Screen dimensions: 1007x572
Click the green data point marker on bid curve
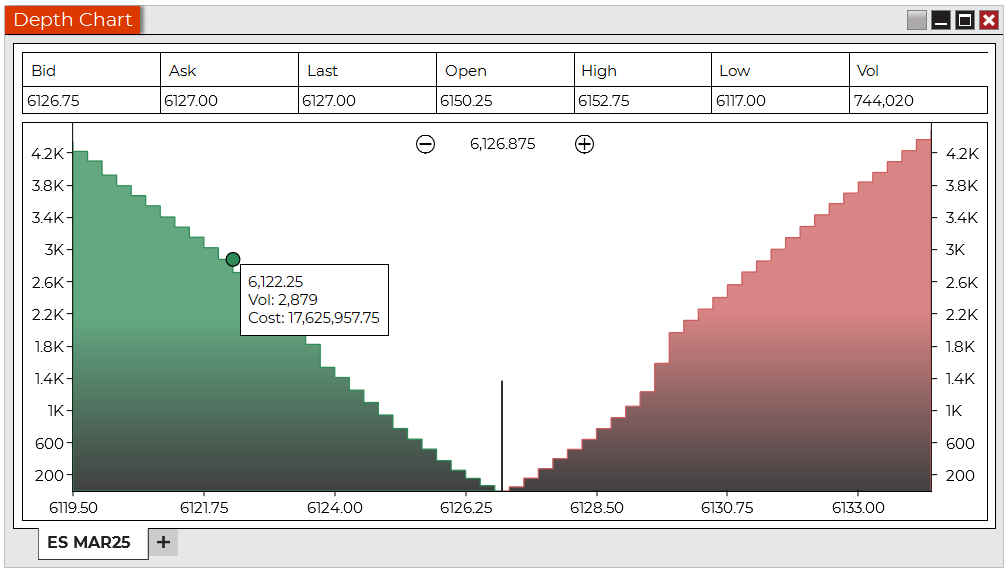tap(233, 259)
